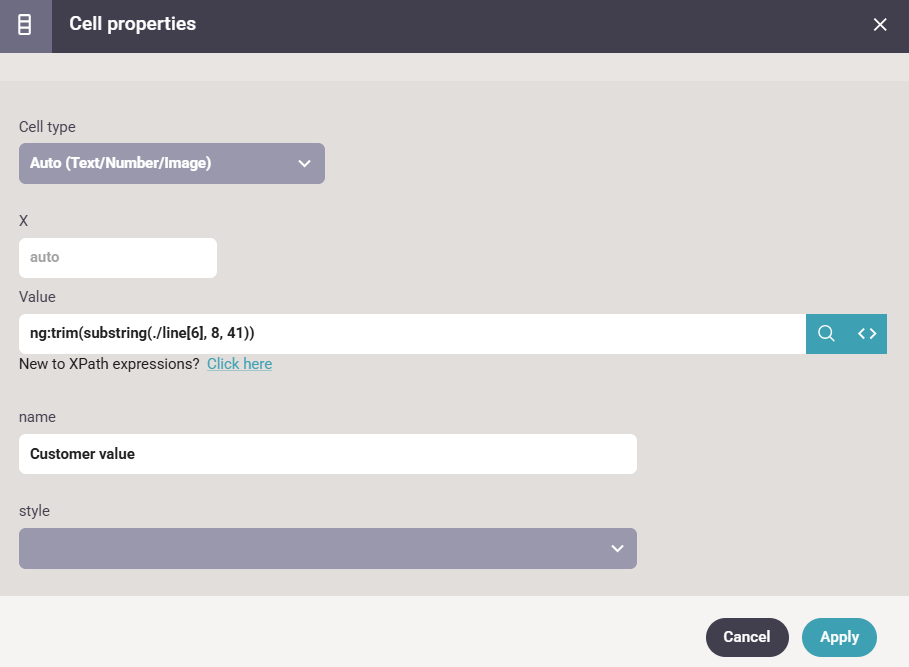Click the "New to XPath expressions?" text
This screenshot has width=909, height=667.
pyautogui.click(x=109, y=364)
